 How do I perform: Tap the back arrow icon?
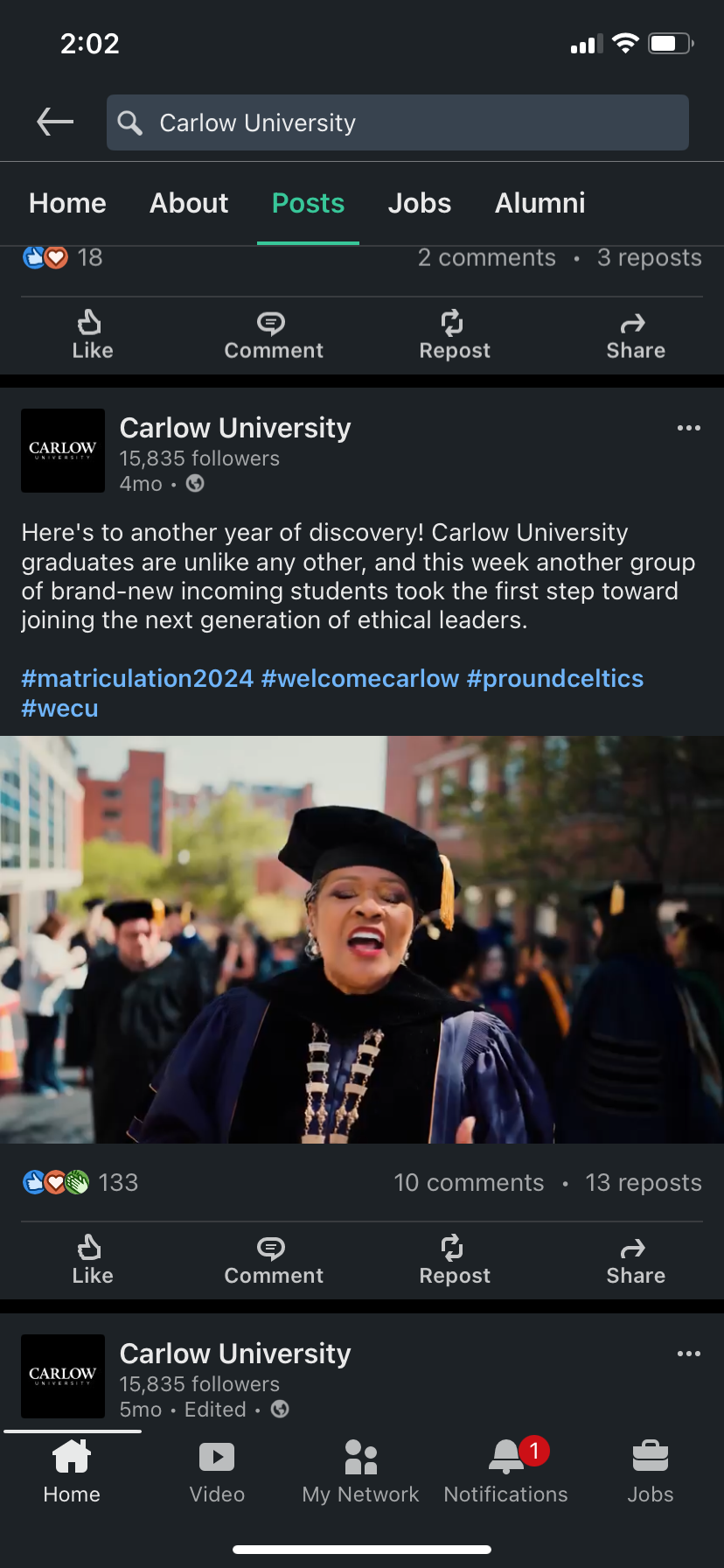55,122
